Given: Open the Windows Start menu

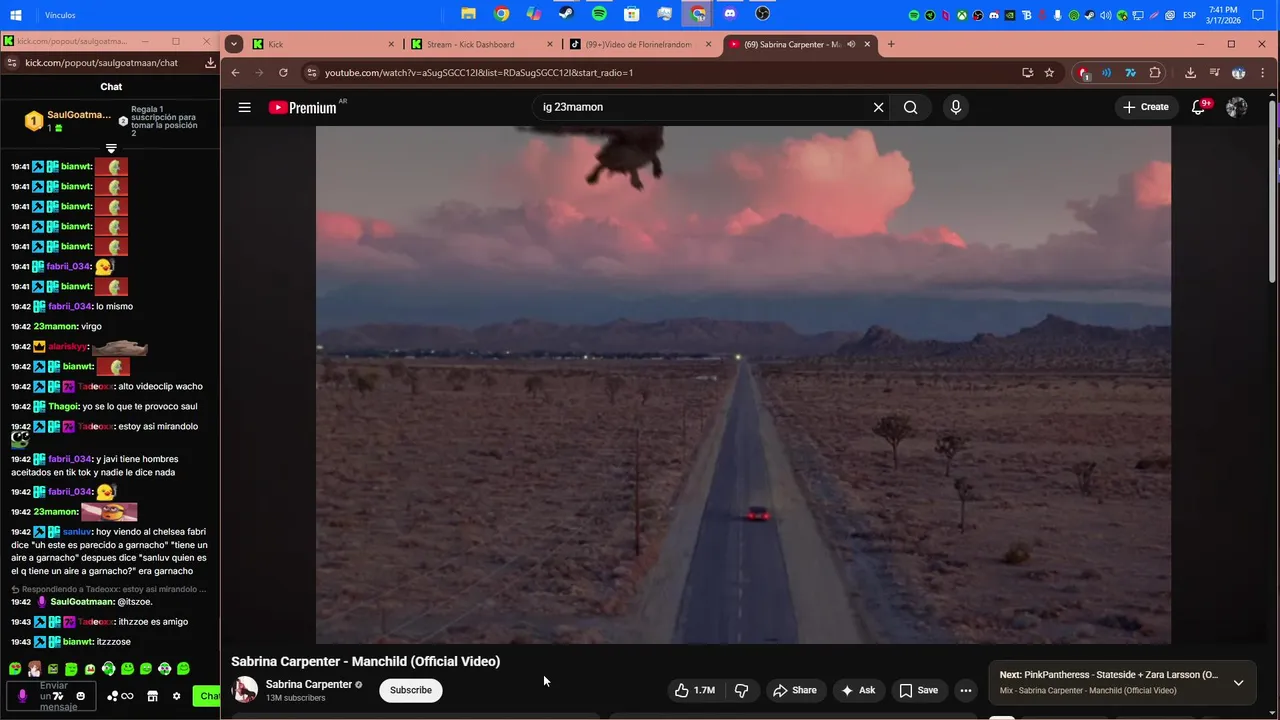Looking at the screenshot, I should click(16, 15).
